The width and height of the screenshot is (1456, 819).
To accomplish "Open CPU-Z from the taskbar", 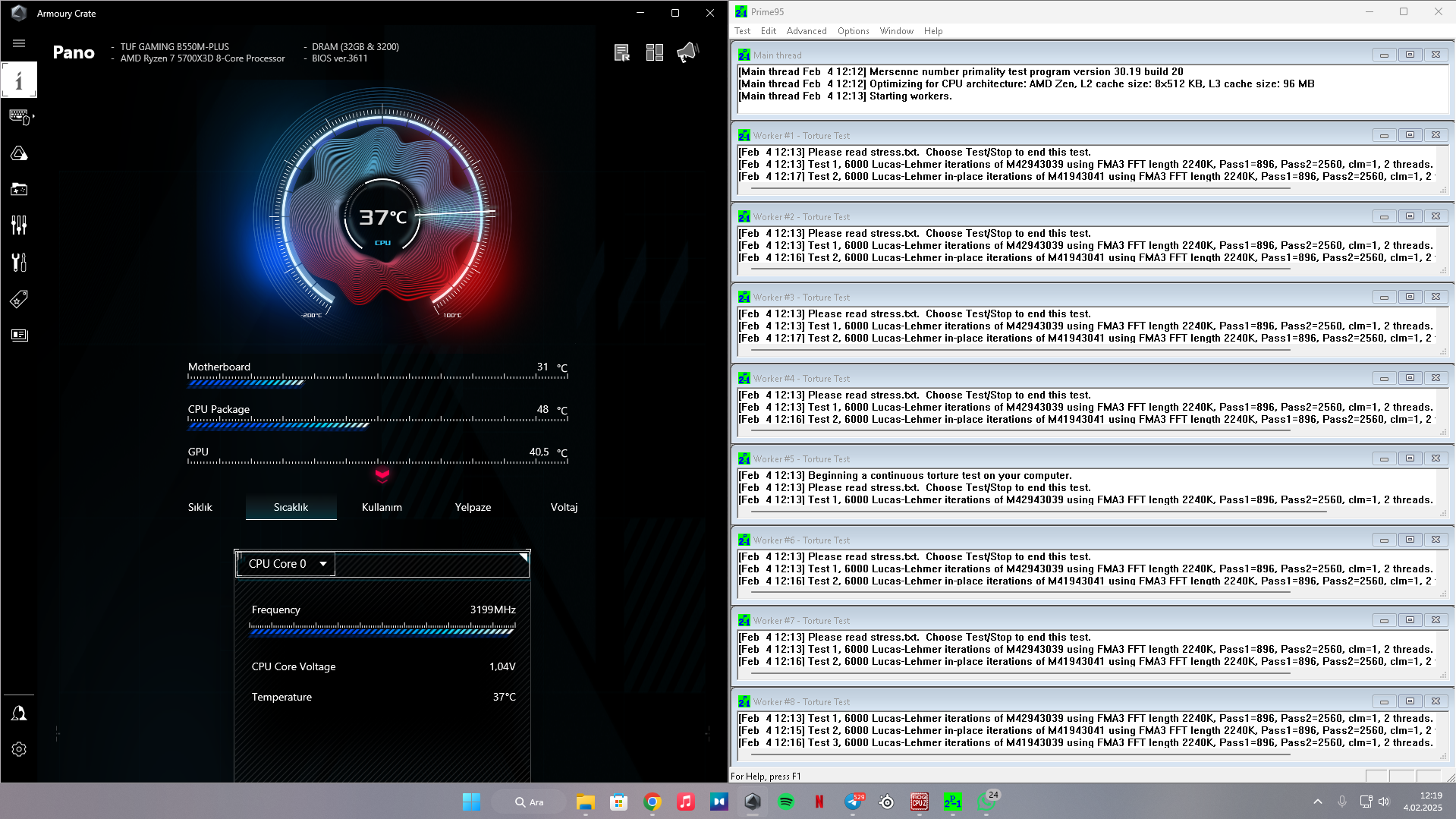I will [920, 802].
